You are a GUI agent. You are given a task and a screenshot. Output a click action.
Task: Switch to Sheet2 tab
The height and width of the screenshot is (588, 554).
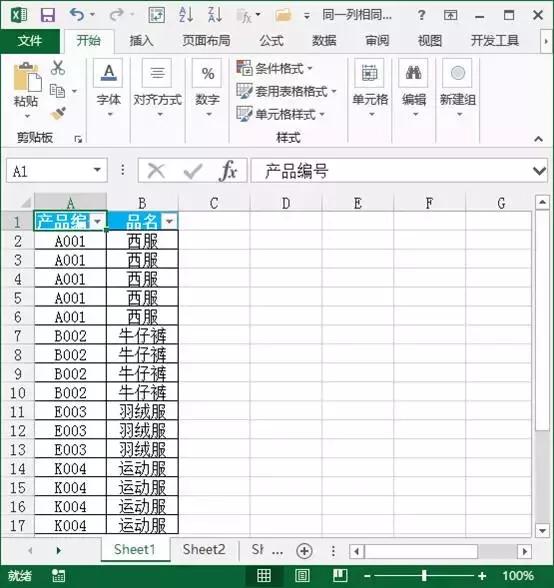(x=204, y=550)
